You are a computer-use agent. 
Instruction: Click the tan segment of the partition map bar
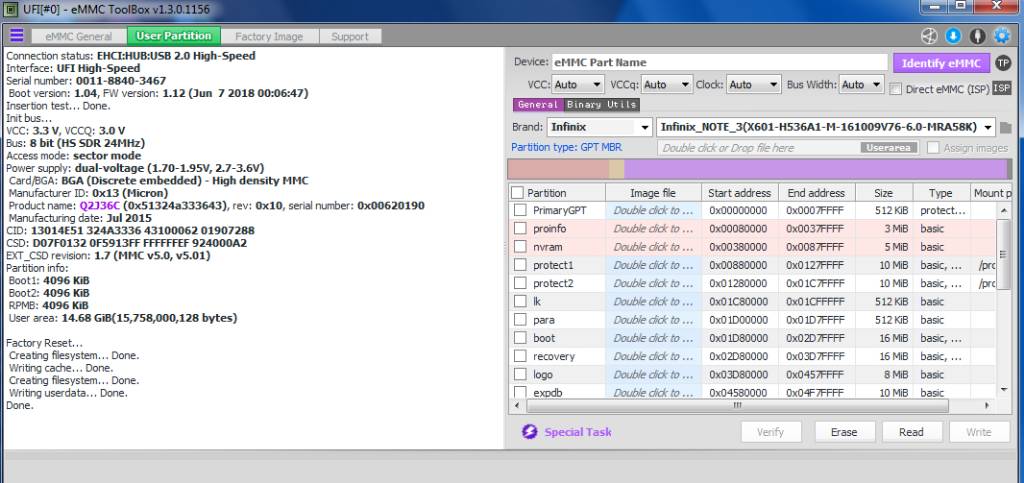[x=616, y=169]
